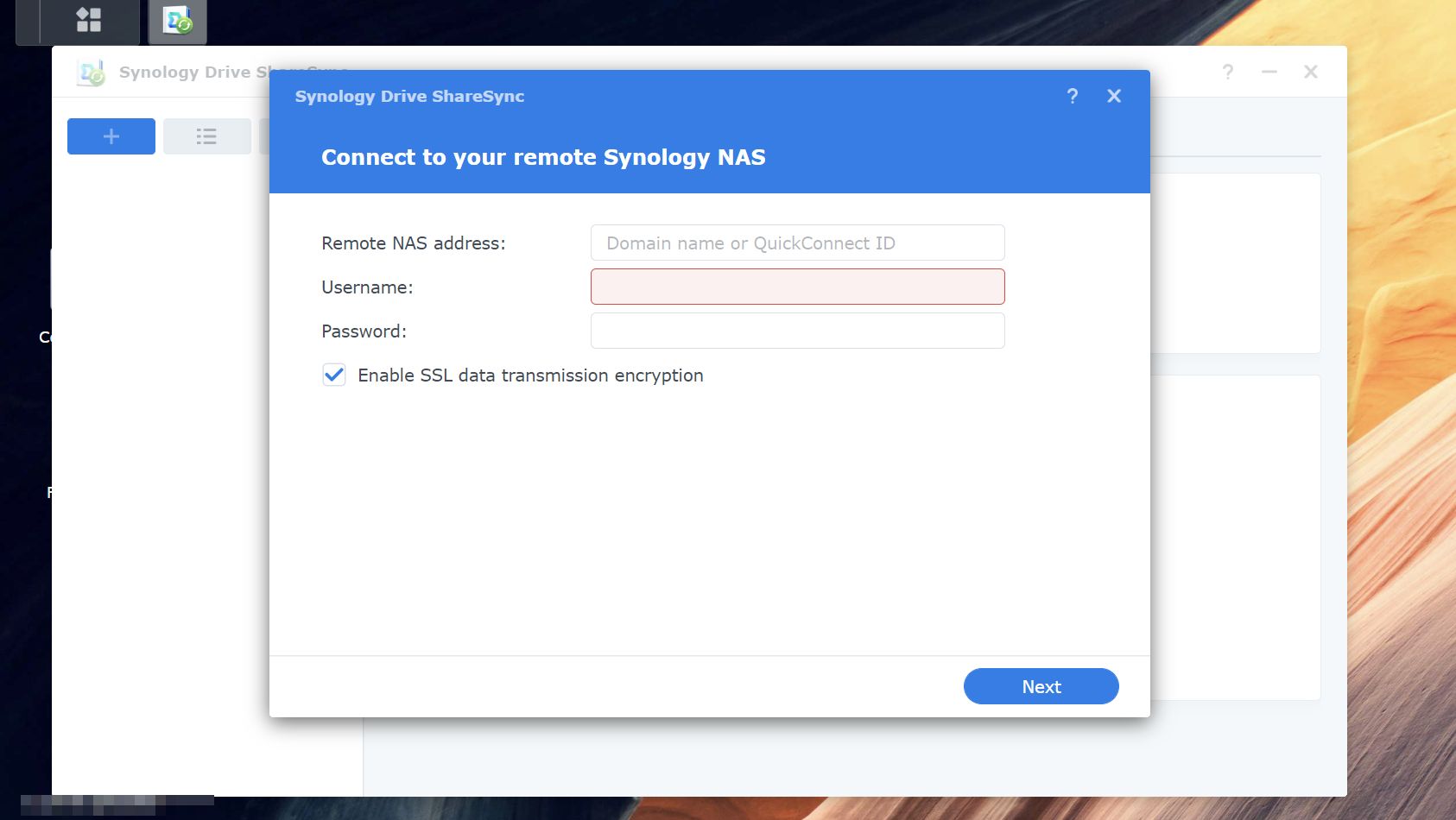Minimize the background ShareSync window

tap(1269, 72)
